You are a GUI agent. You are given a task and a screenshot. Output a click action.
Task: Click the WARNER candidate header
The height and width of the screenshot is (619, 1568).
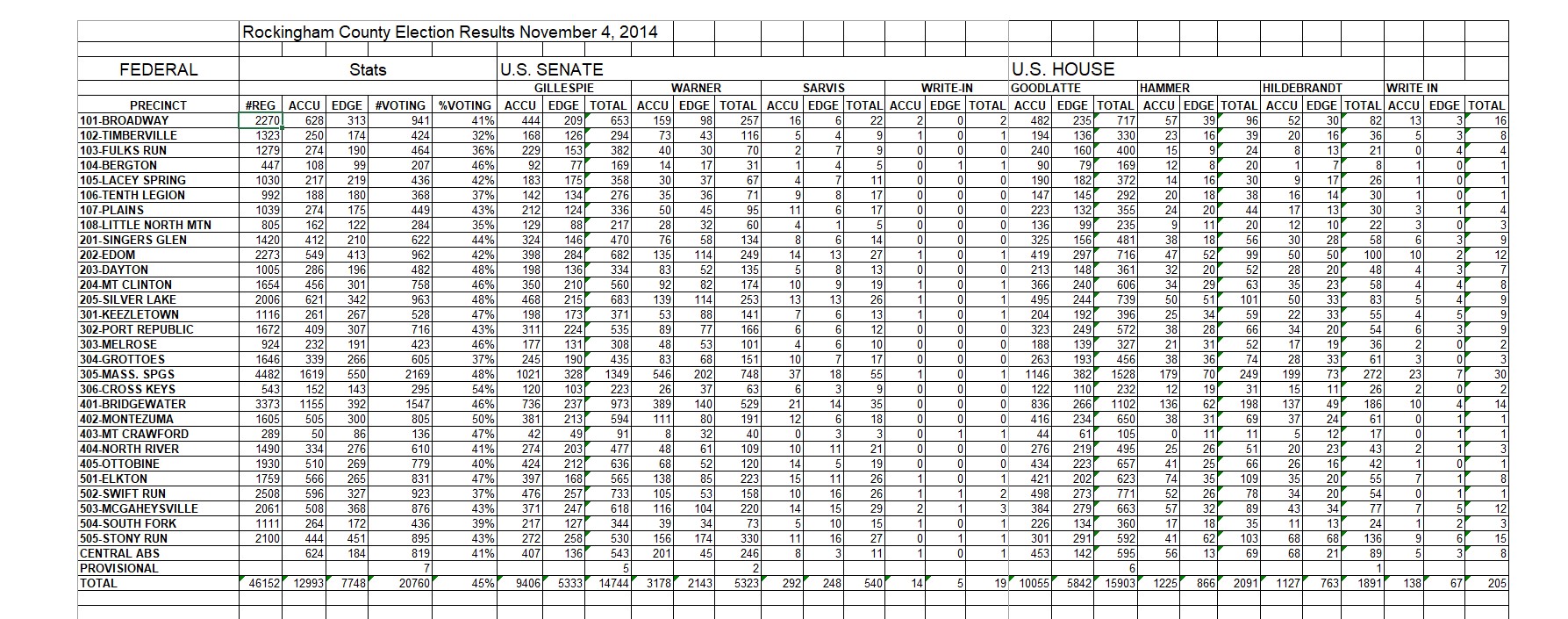pyautogui.click(x=696, y=88)
